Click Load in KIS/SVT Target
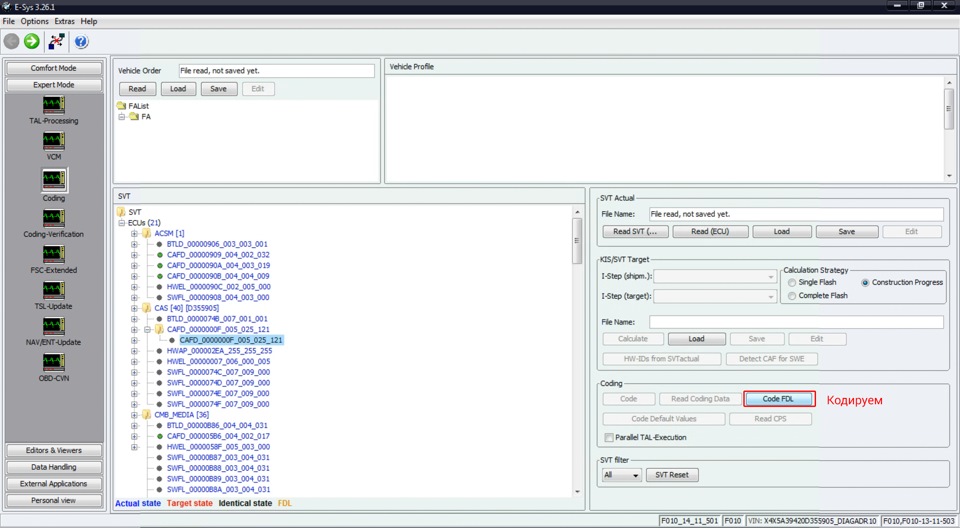 (697, 339)
